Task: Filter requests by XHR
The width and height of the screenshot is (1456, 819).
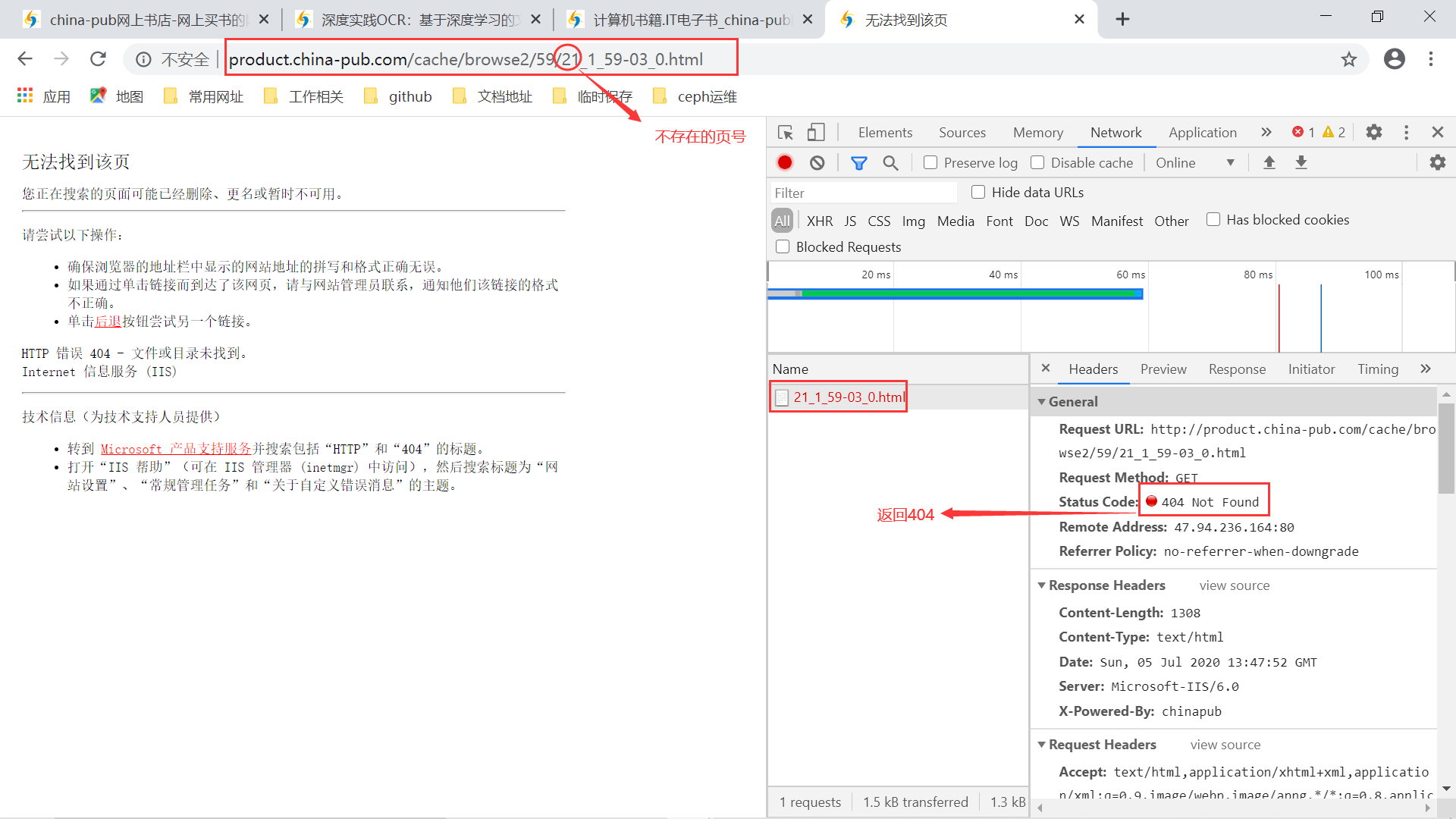Action: point(820,221)
